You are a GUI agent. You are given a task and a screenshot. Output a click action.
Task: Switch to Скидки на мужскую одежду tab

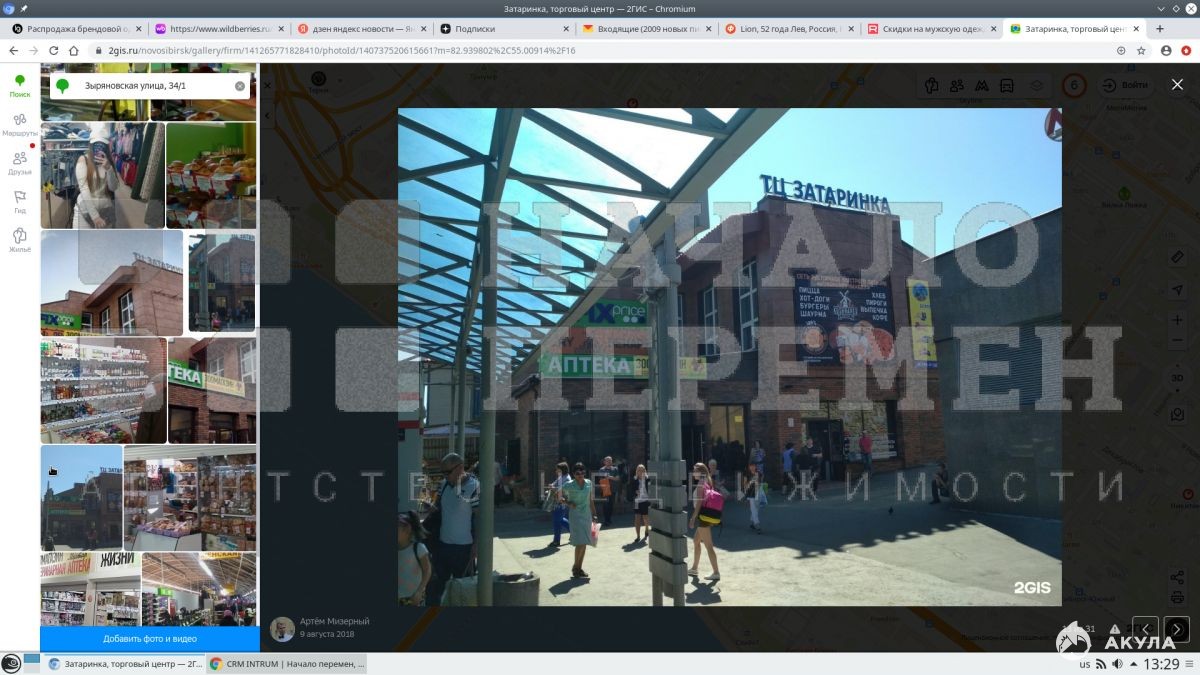[x=934, y=29]
